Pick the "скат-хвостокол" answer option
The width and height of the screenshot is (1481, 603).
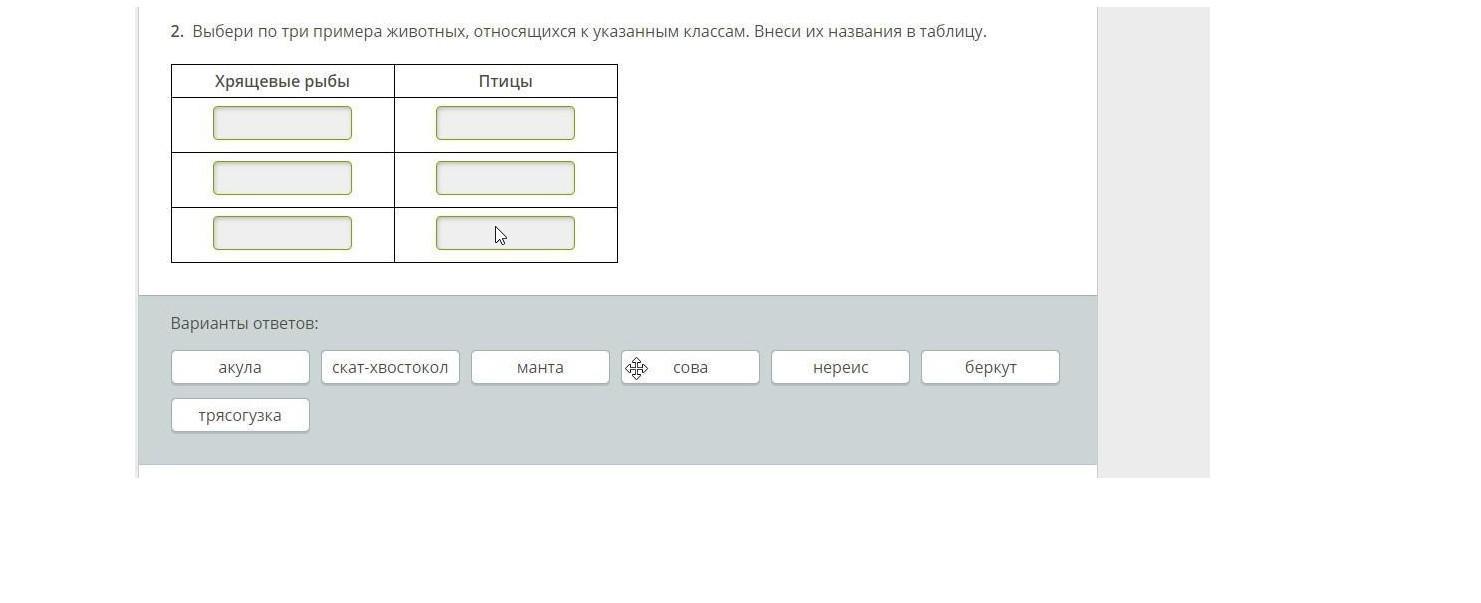pyautogui.click(x=390, y=367)
